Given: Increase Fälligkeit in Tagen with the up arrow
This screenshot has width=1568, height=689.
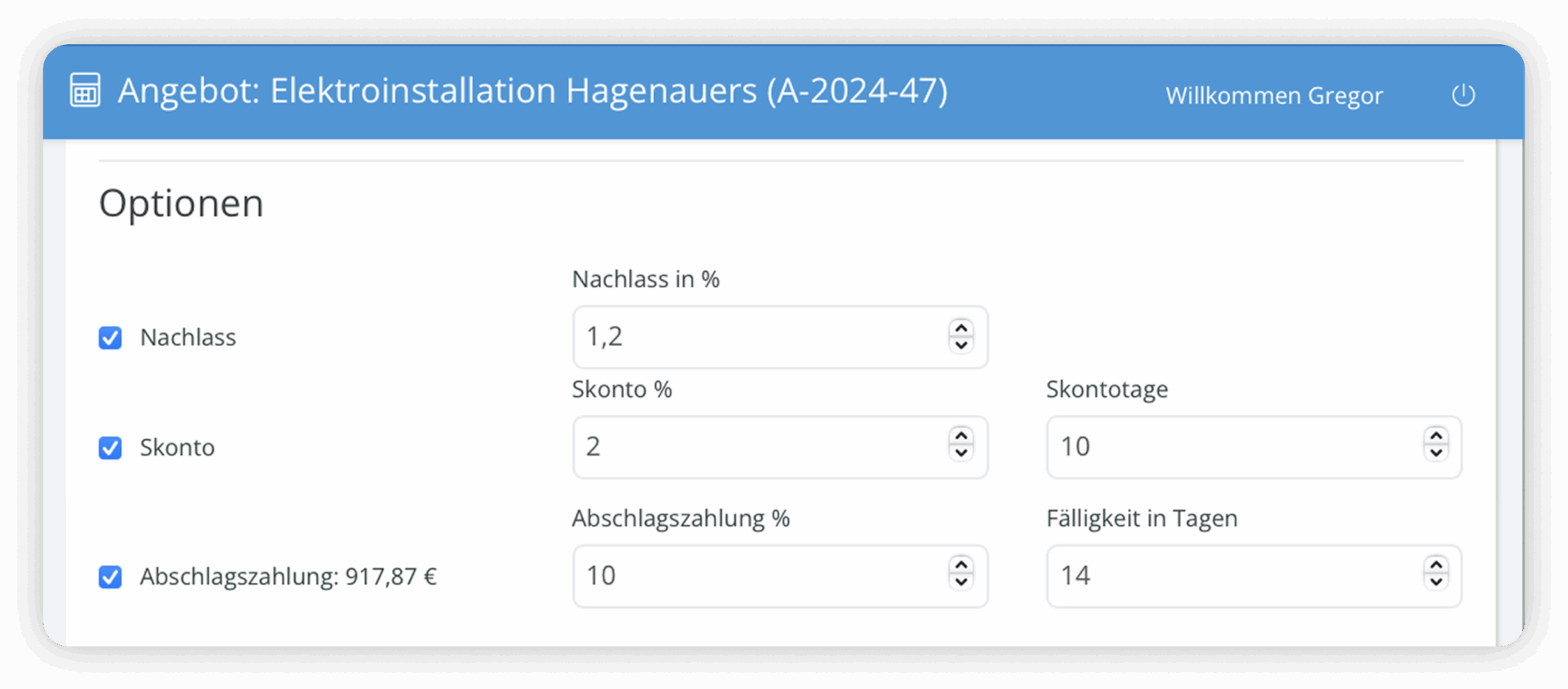Looking at the screenshot, I should (1436, 567).
